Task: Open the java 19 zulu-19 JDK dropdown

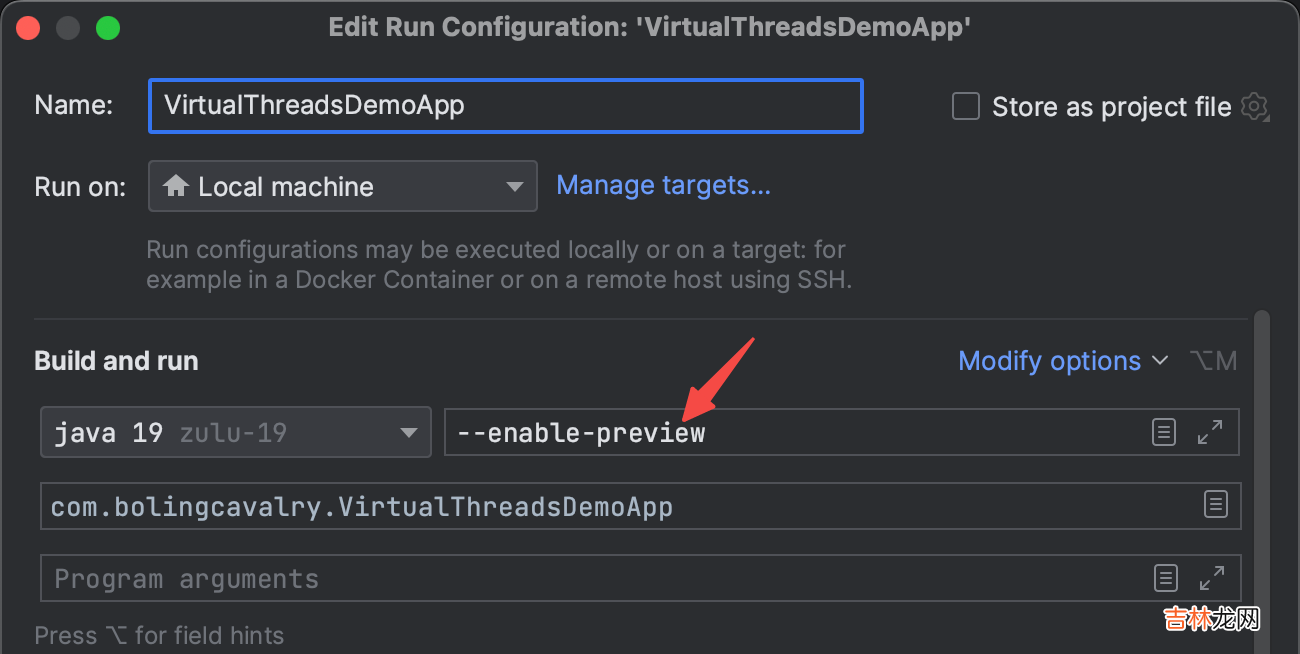Action: (x=236, y=432)
